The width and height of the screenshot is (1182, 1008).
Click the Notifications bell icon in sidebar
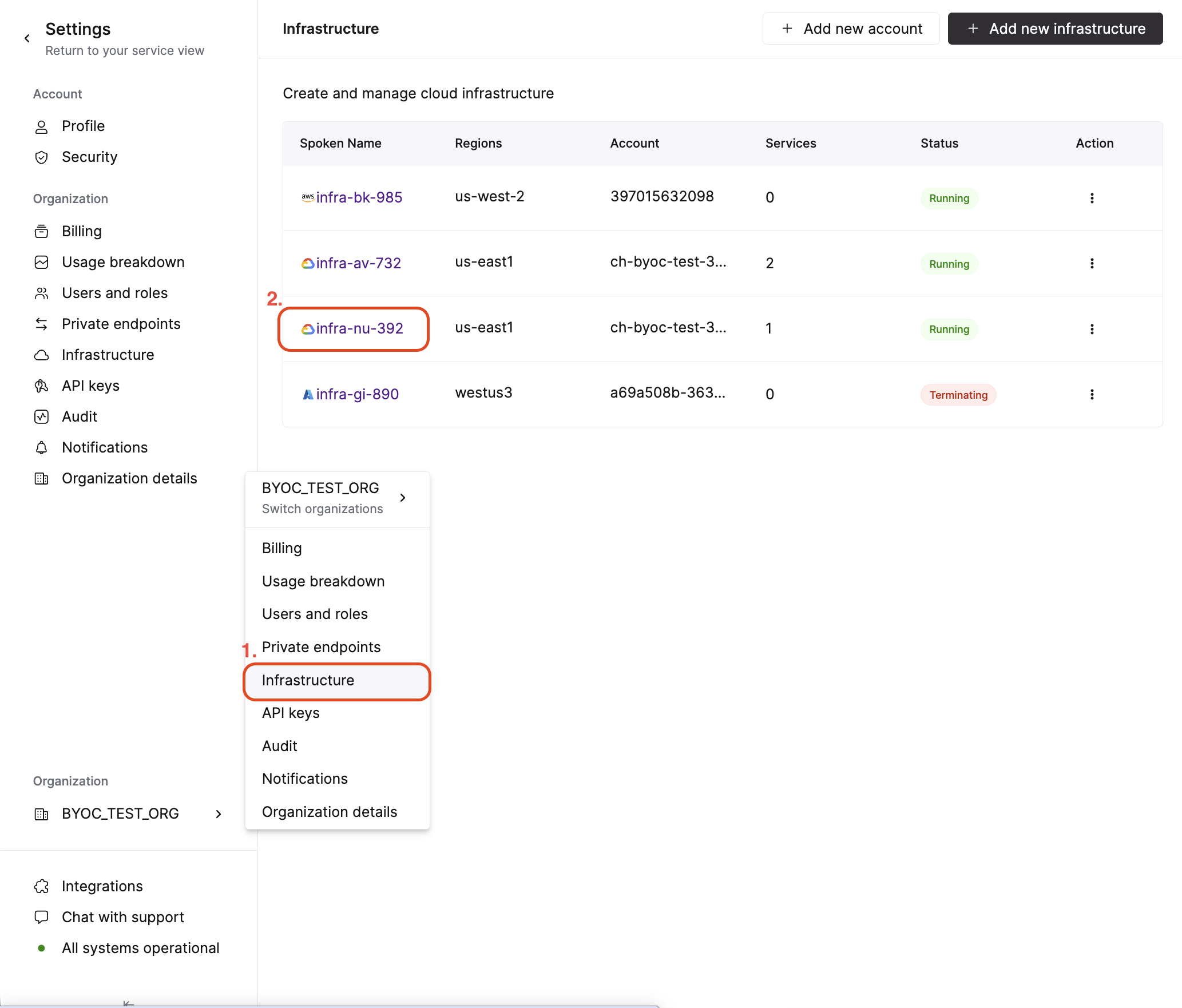(41, 448)
